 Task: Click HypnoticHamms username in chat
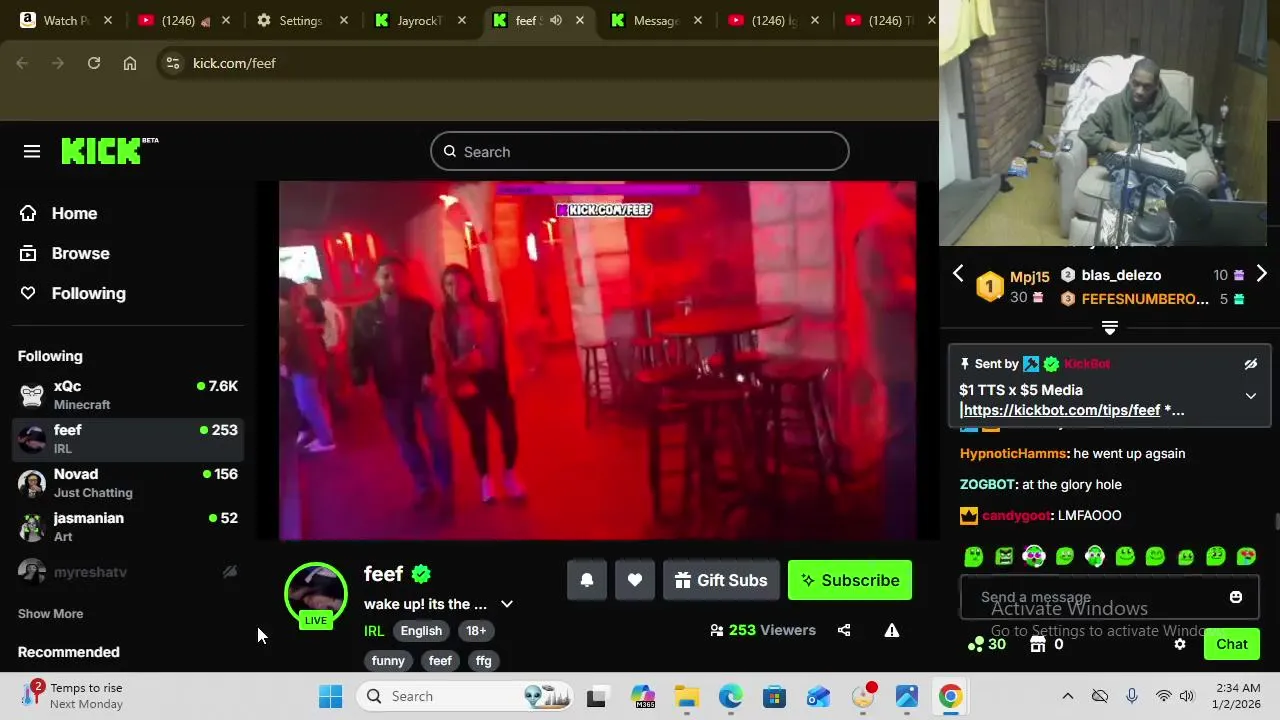1013,453
